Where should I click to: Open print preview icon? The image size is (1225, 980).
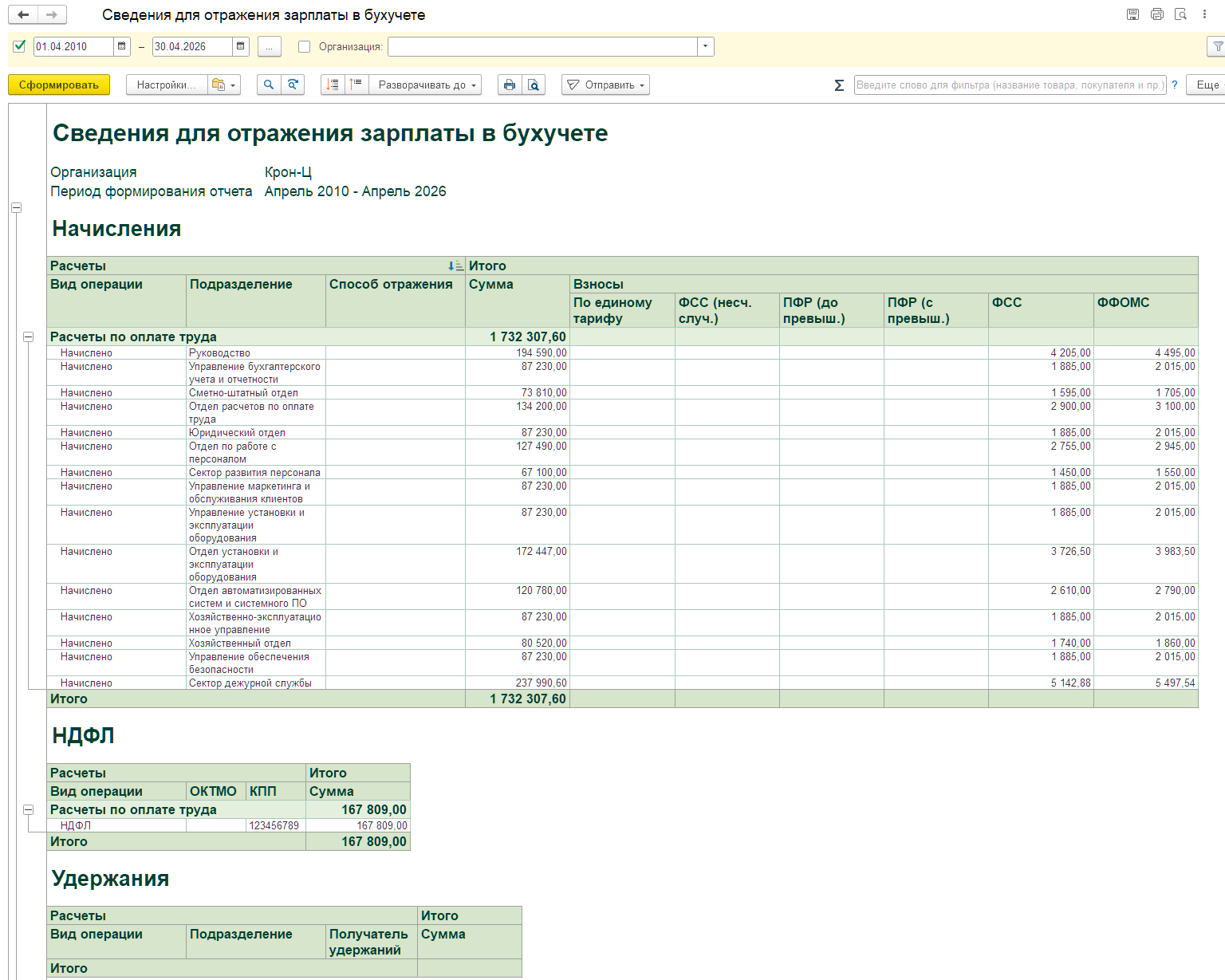point(534,85)
